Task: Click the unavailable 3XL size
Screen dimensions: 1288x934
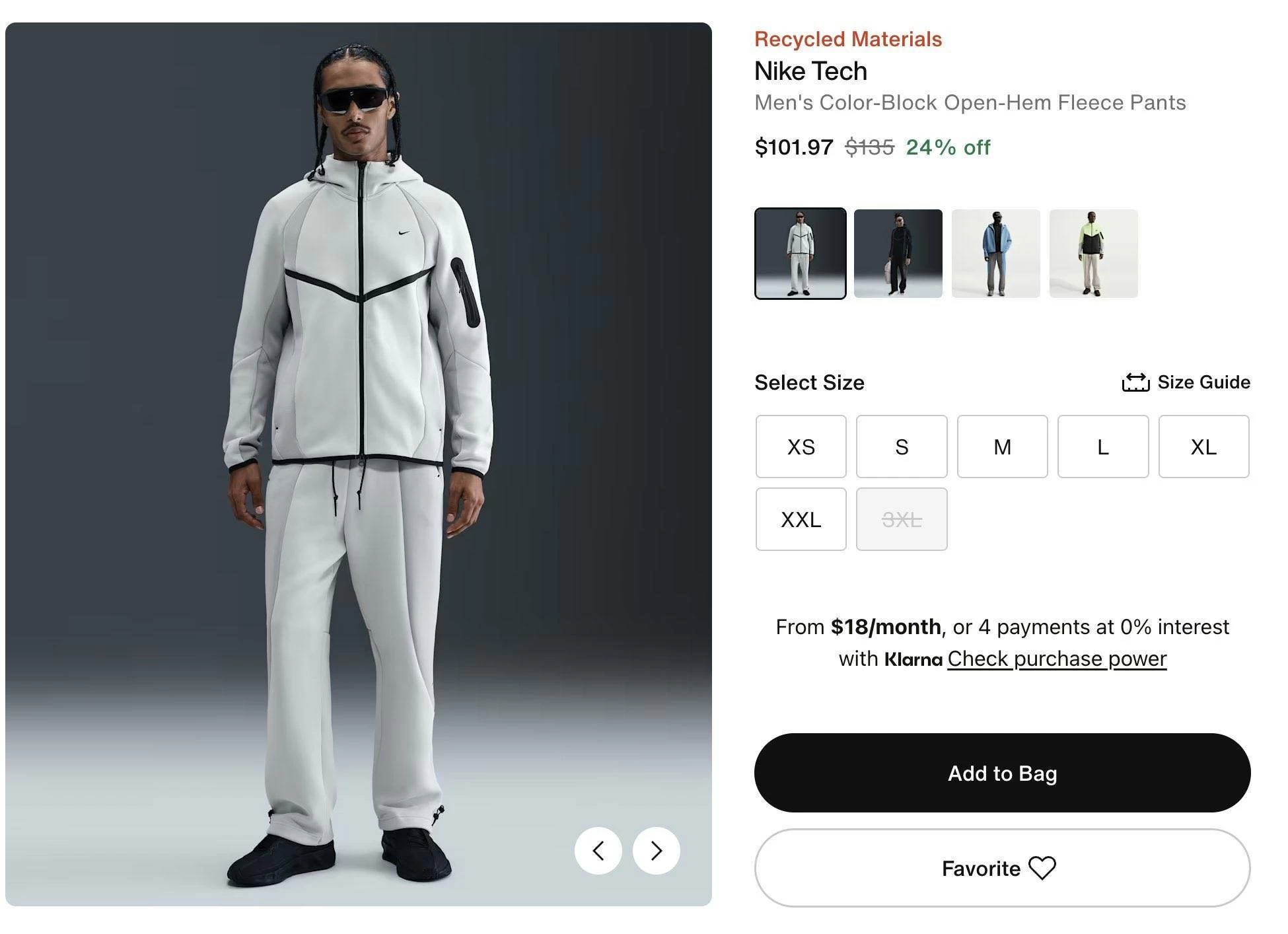Action: point(902,519)
